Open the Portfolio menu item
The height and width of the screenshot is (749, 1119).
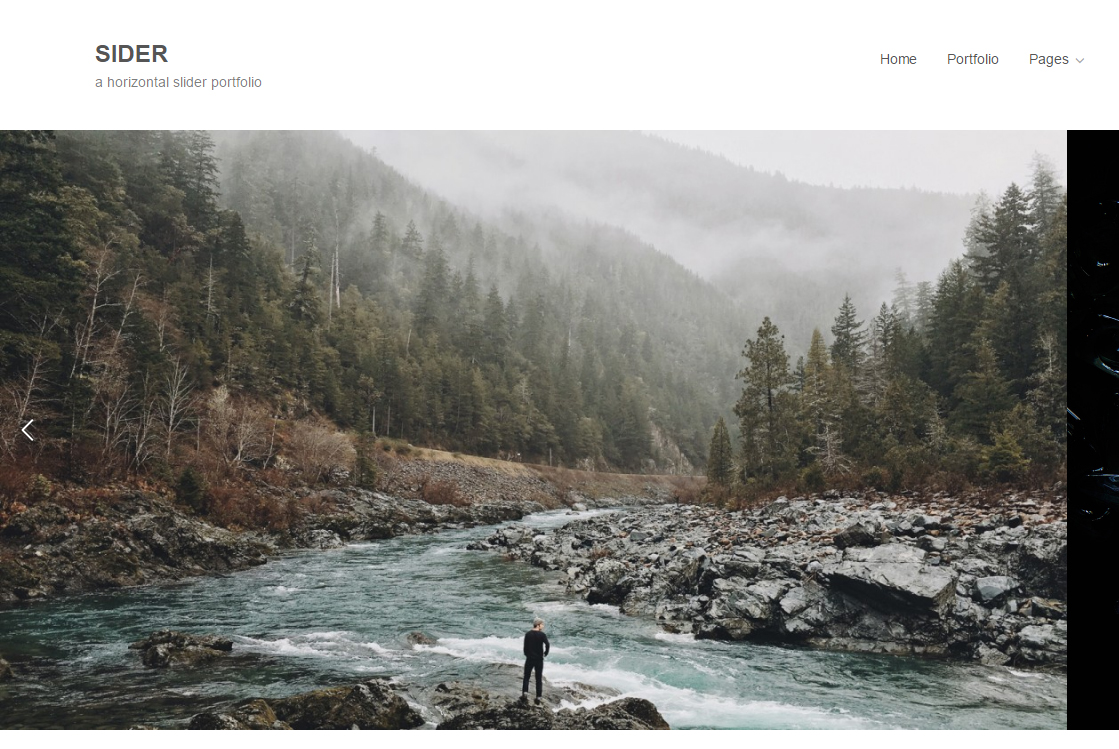tap(972, 59)
